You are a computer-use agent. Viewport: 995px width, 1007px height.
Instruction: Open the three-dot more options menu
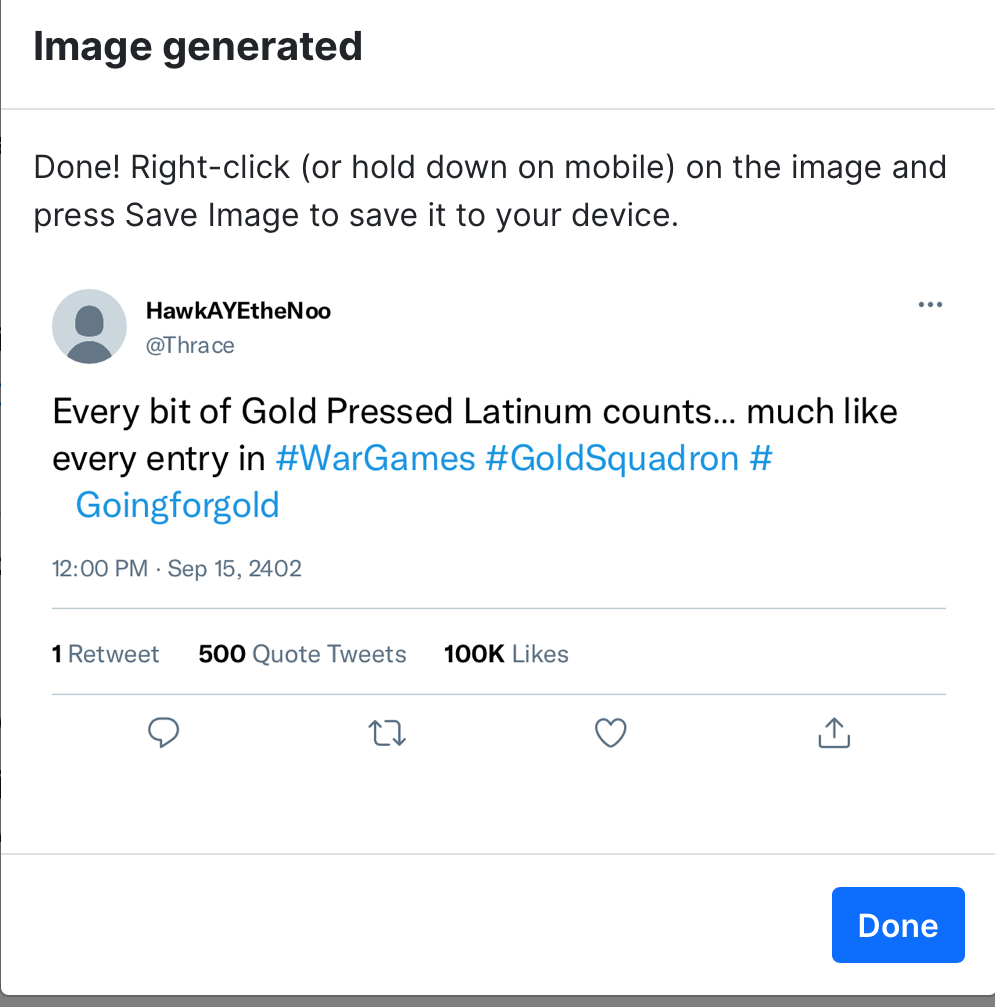[x=930, y=305]
